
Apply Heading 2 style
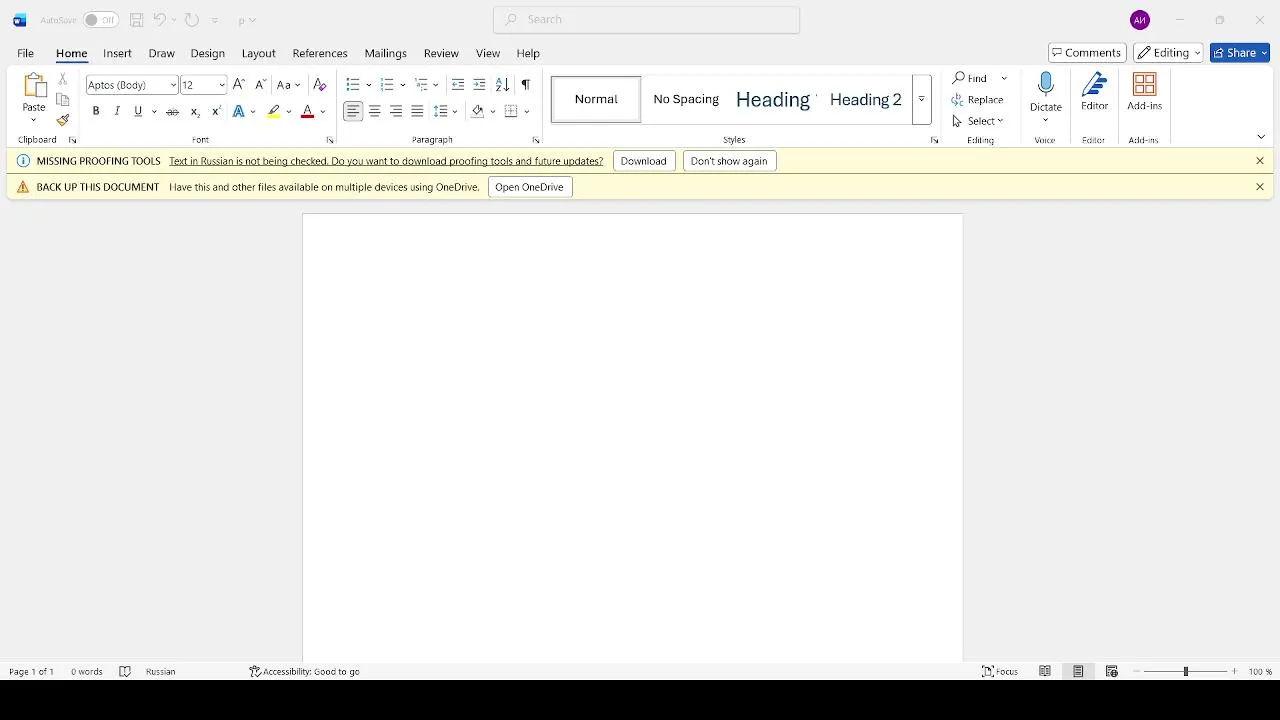pyautogui.click(x=866, y=100)
